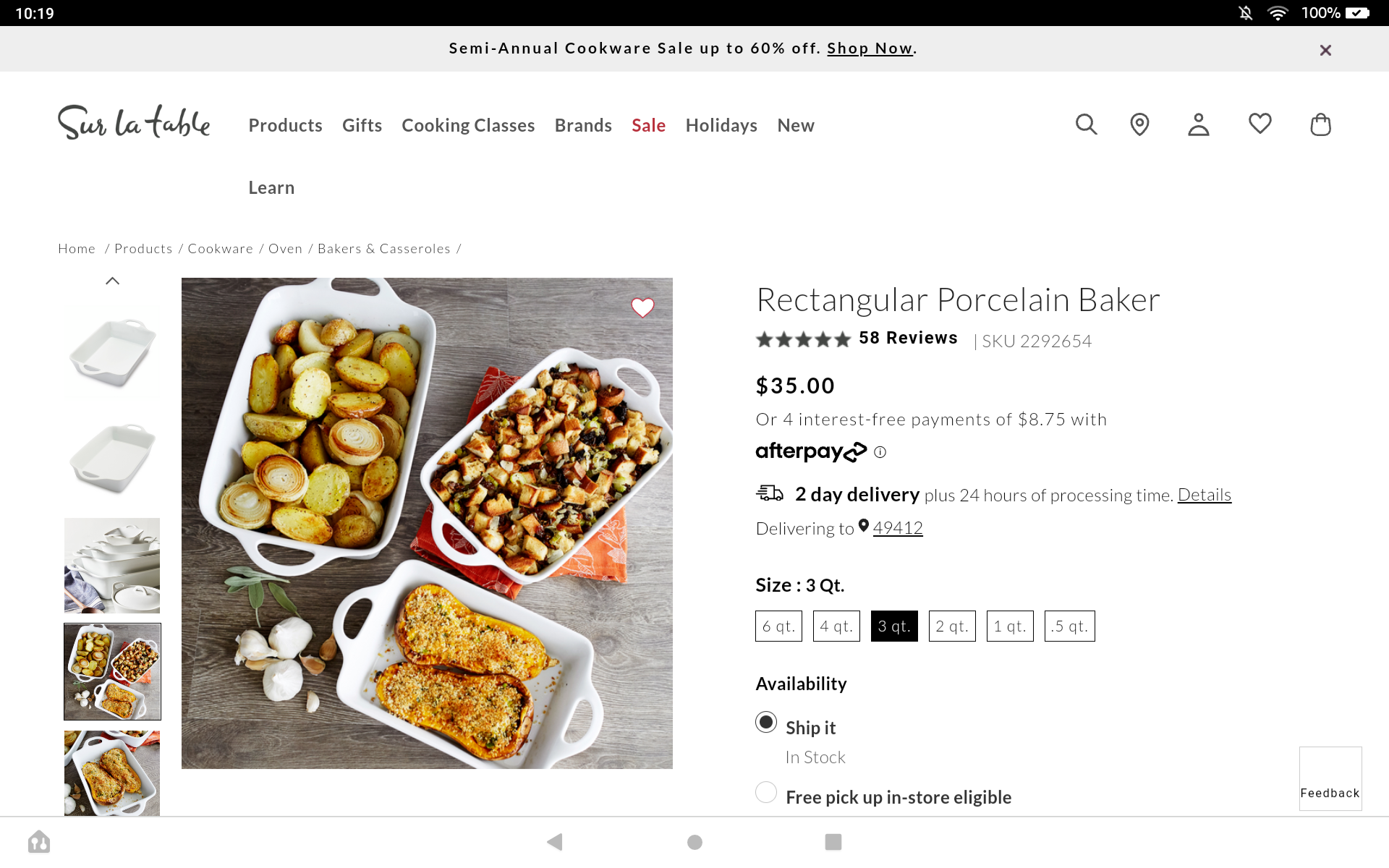This screenshot has width=1389, height=868.
Task: Open the search magnifier icon
Action: pyautogui.click(x=1086, y=124)
